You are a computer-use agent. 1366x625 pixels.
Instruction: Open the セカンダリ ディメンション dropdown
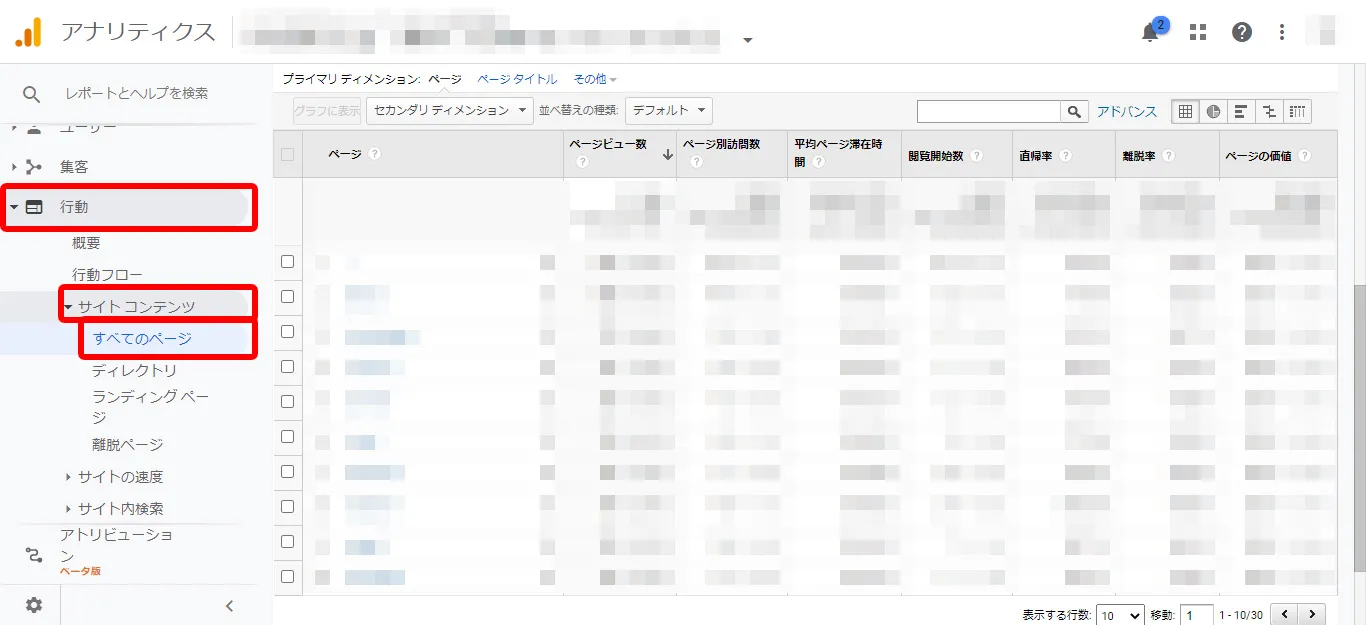pyautogui.click(x=449, y=111)
